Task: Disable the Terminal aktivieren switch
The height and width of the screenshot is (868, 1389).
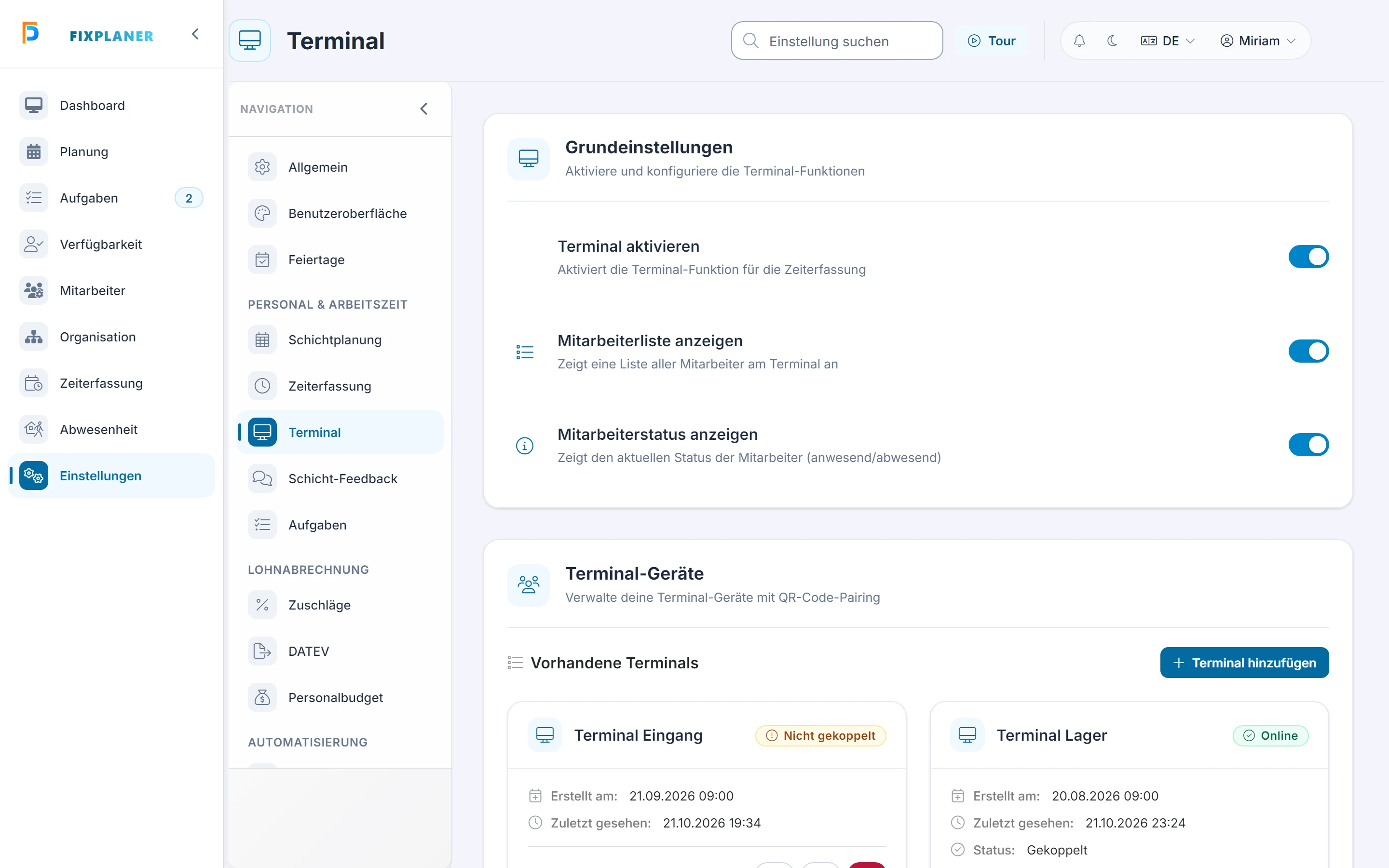Action: (1308, 257)
